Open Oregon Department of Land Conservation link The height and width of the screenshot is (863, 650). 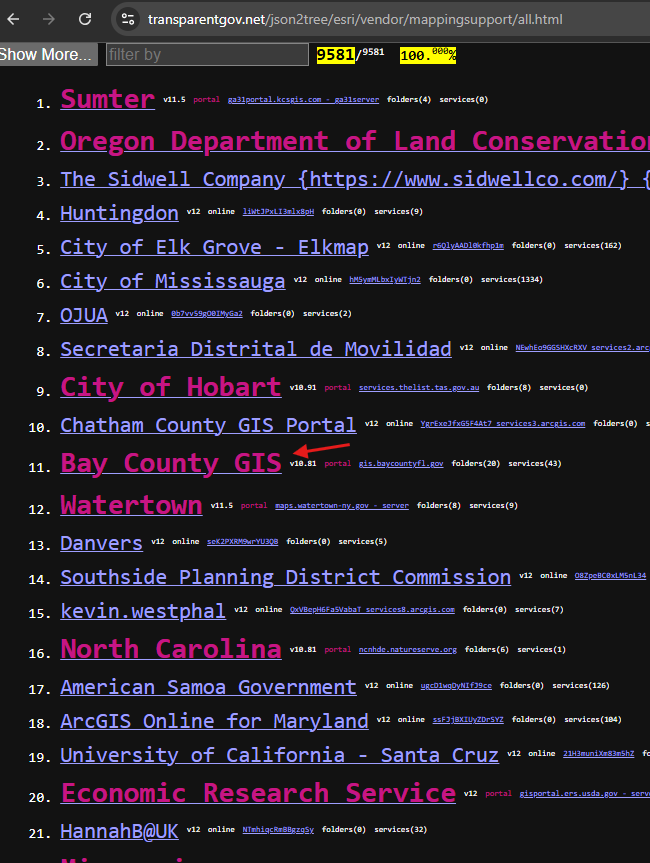point(355,141)
